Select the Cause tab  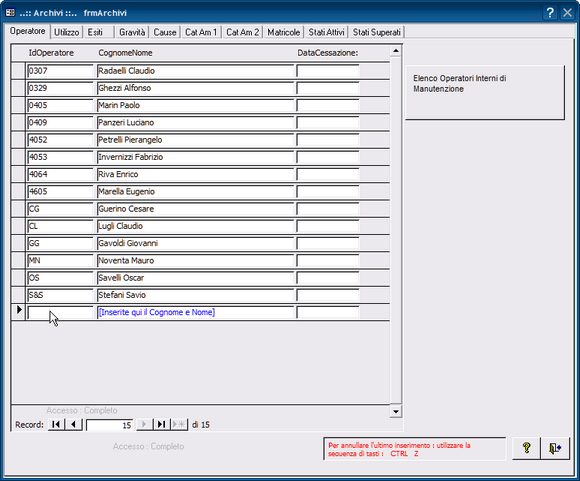pos(165,32)
